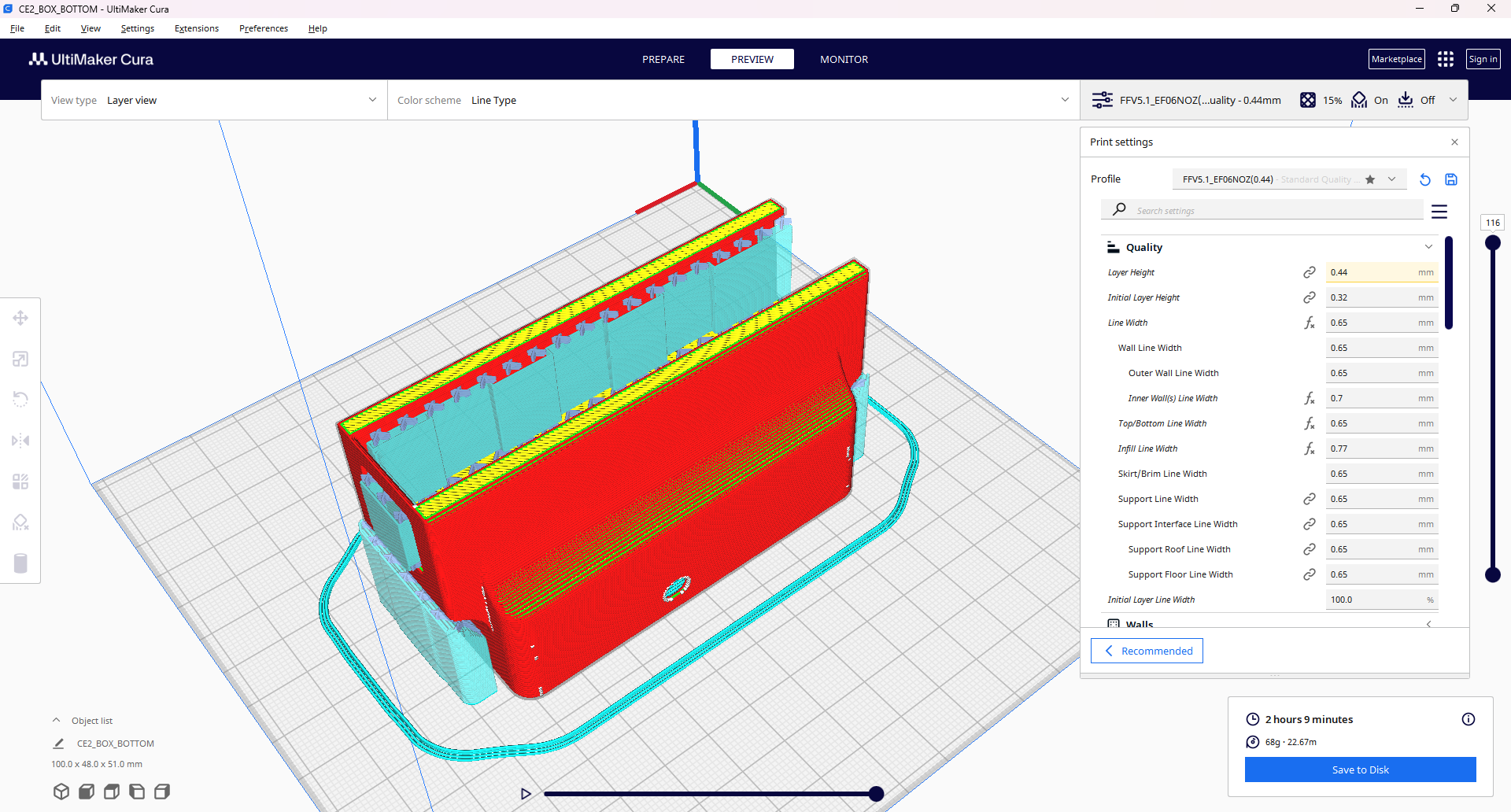The image size is (1511, 812).
Task: Switch to 3D perspective view cube icon
Action: coord(61,792)
